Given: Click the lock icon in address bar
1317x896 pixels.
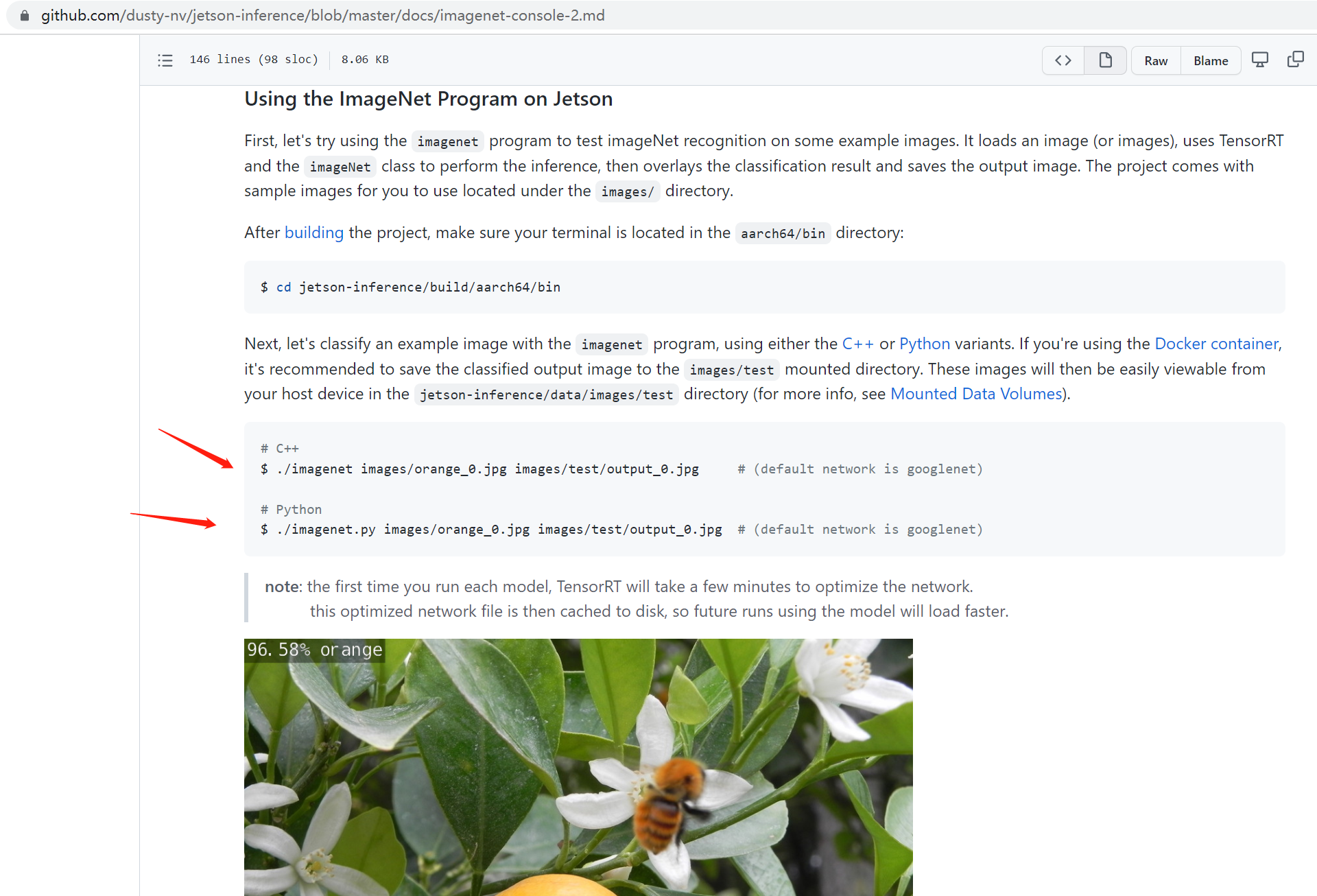Looking at the screenshot, I should pyautogui.click(x=25, y=15).
